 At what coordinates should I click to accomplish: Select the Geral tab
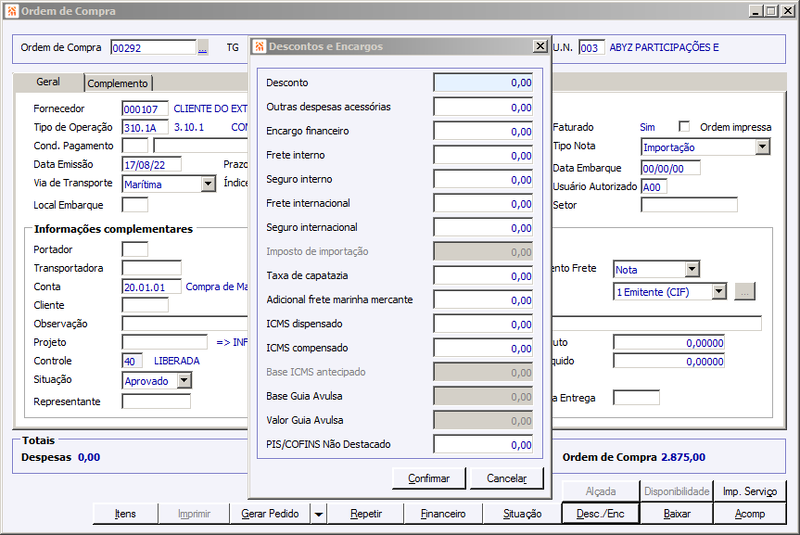coord(48,82)
